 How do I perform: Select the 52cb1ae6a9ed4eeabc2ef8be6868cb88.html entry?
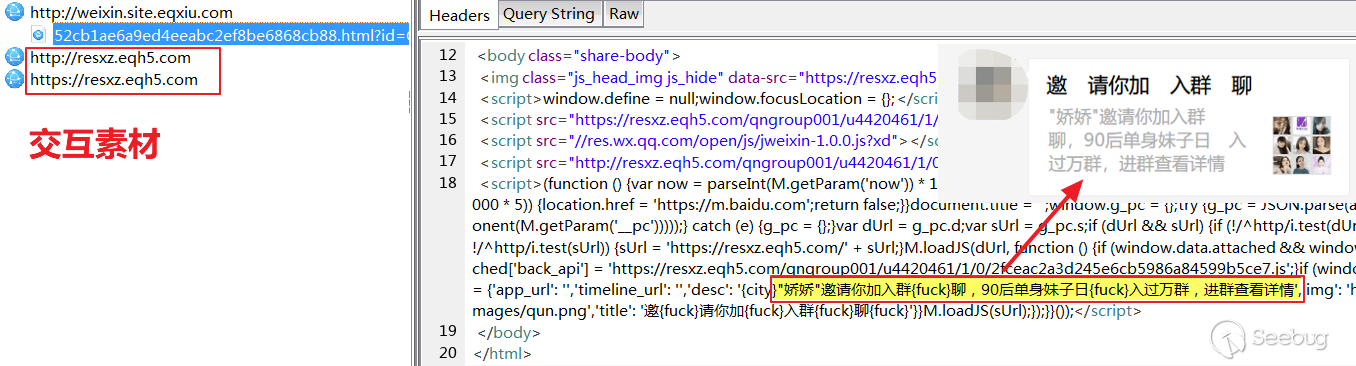pos(230,35)
